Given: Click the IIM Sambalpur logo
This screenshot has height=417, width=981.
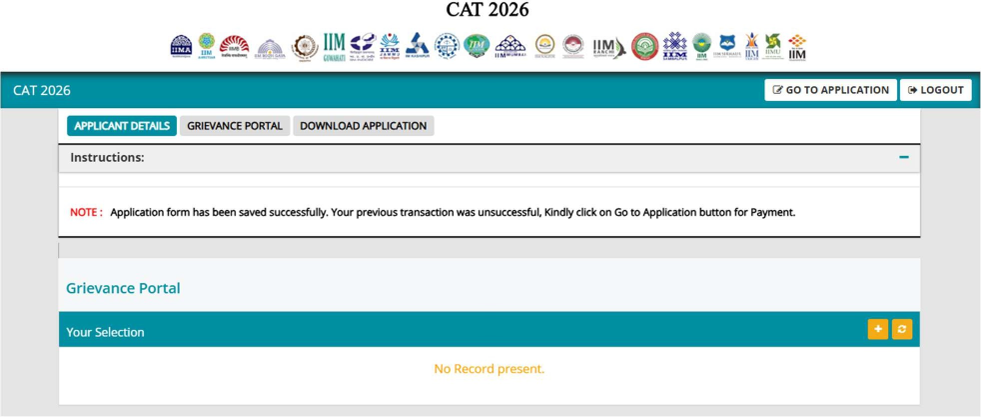Looking at the screenshot, I should (674, 46).
